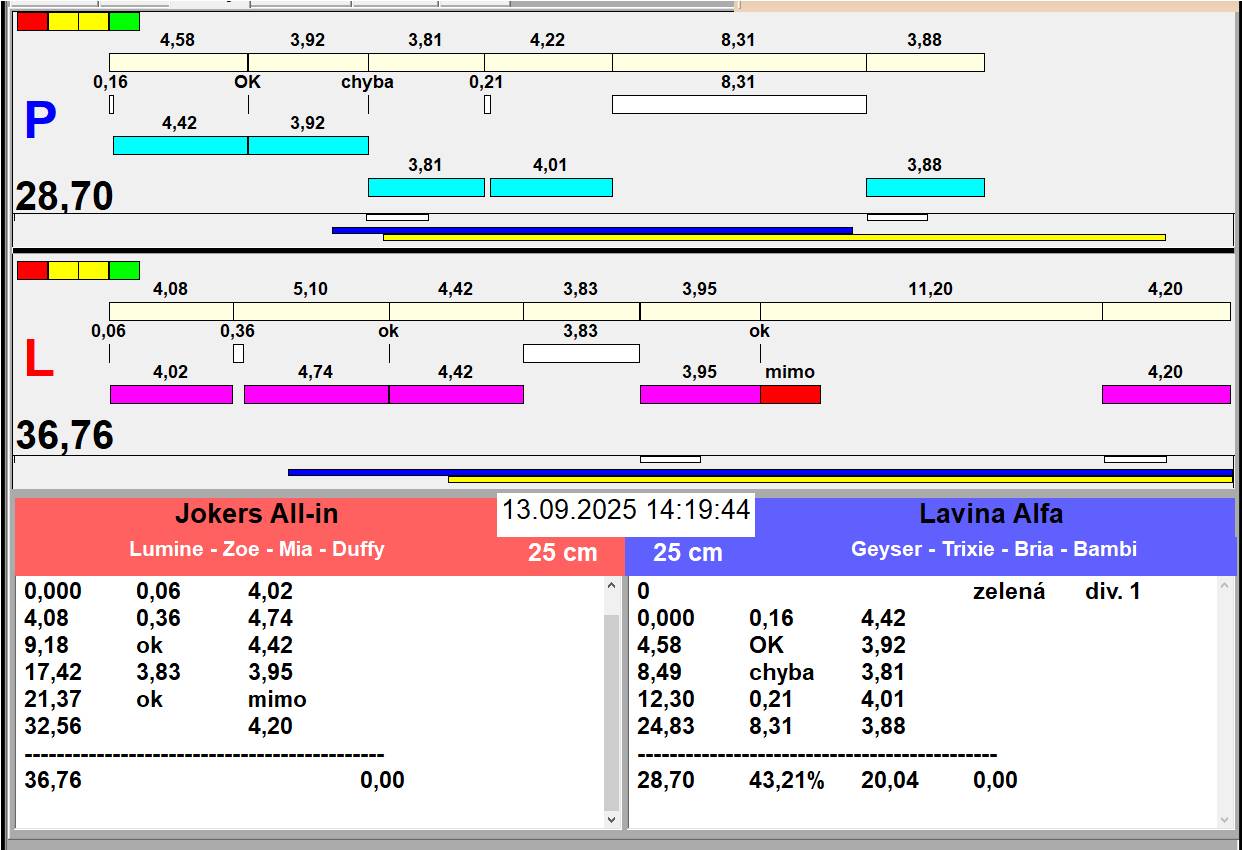Viewport: 1242px width, 850px height.
Task: Click the up arrow of Lavina list scrollbar
Action: tap(1226, 586)
